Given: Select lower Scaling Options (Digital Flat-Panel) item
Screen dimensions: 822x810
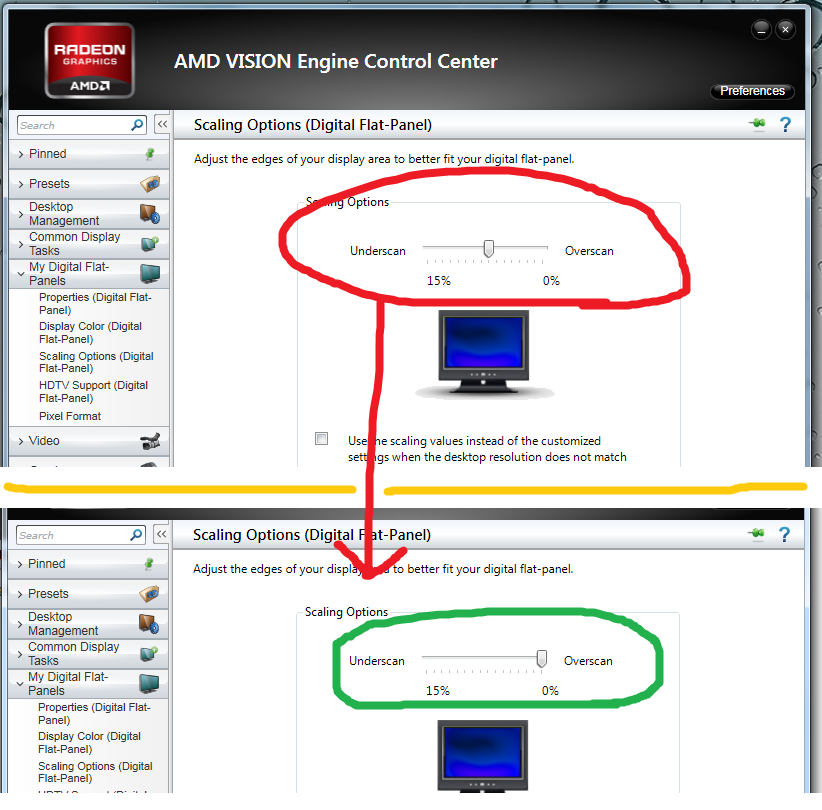Looking at the screenshot, I should pyautogui.click(x=95, y=772).
